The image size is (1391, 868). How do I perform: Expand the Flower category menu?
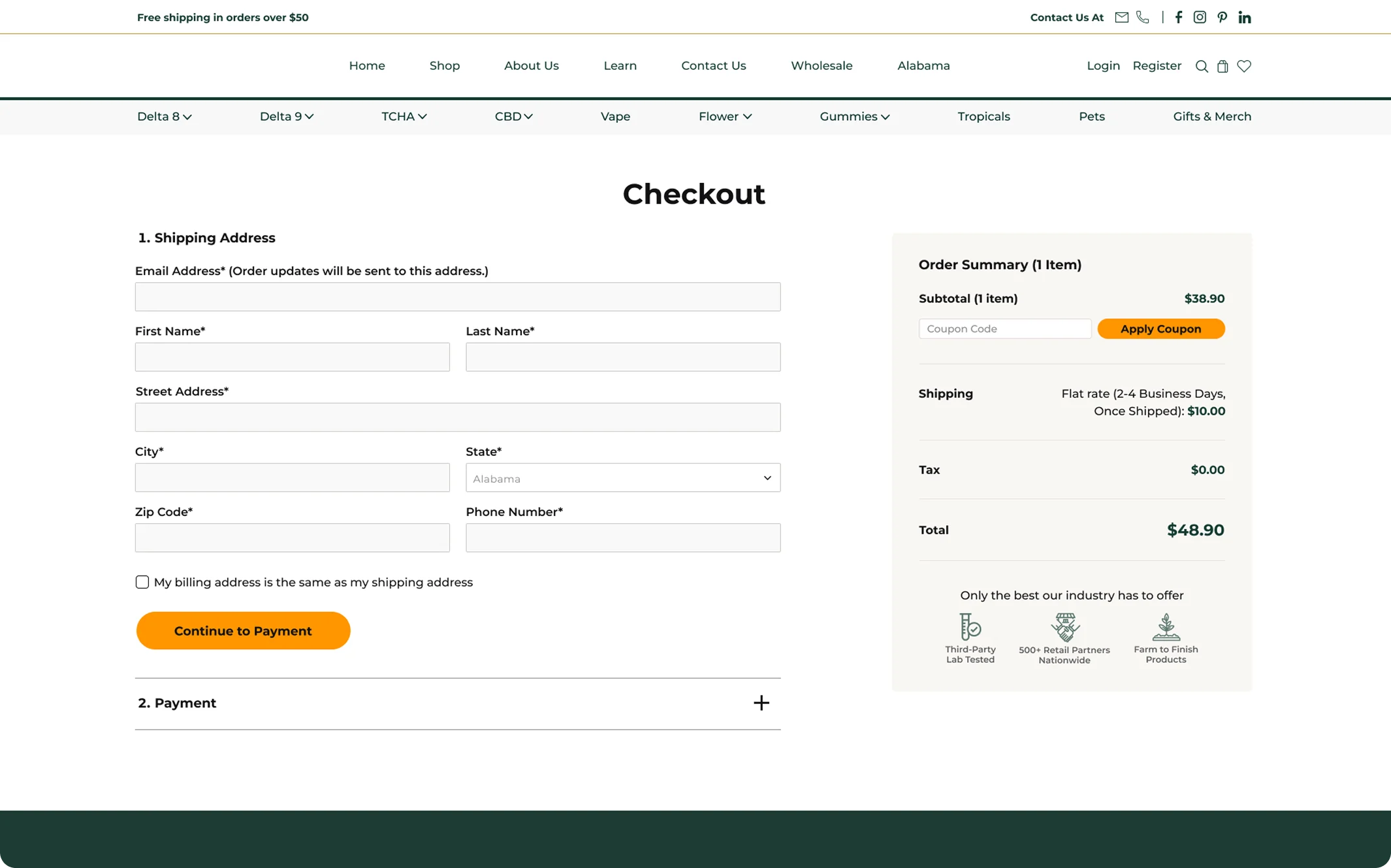[x=726, y=116]
